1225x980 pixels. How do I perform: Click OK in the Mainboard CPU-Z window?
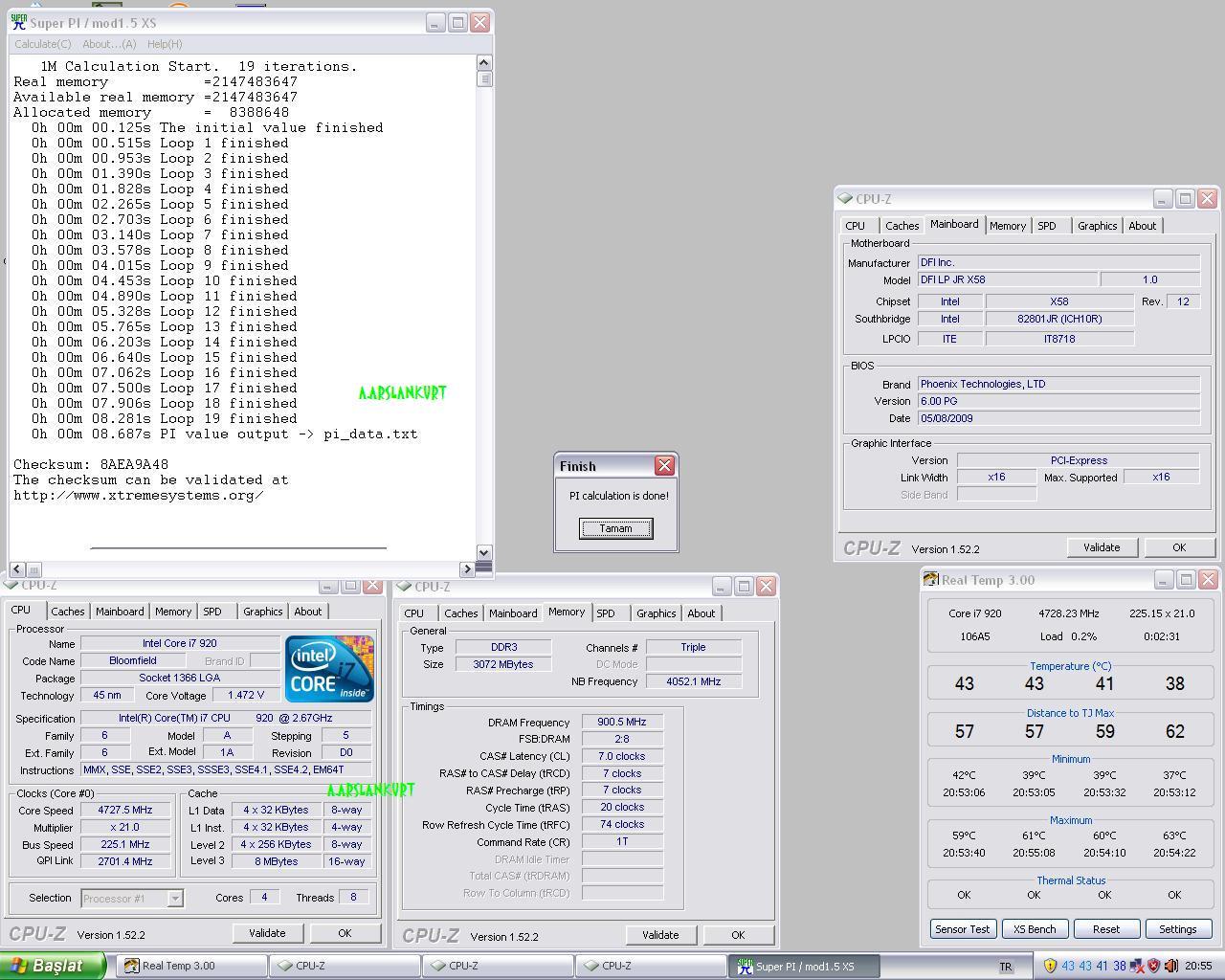tap(1179, 547)
